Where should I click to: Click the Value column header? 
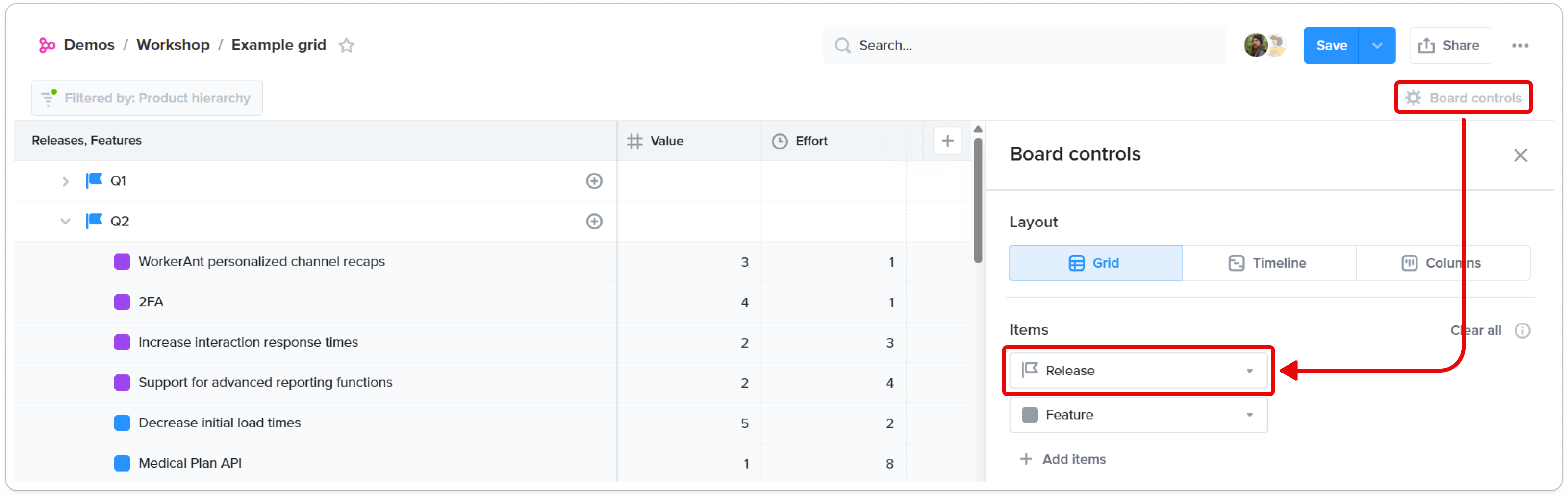tap(688, 141)
